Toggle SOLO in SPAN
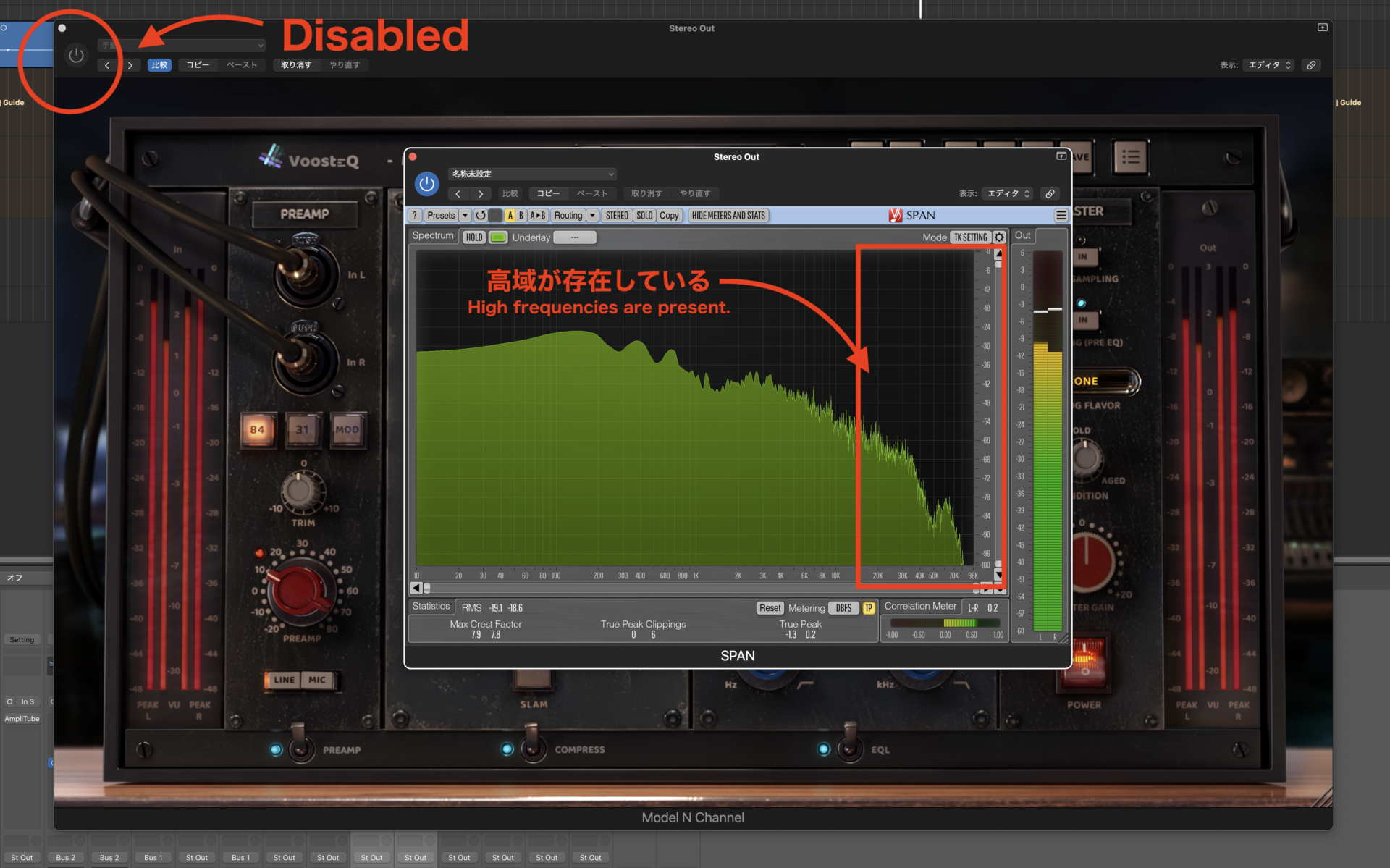The image size is (1390, 868). [x=644, y=216]
